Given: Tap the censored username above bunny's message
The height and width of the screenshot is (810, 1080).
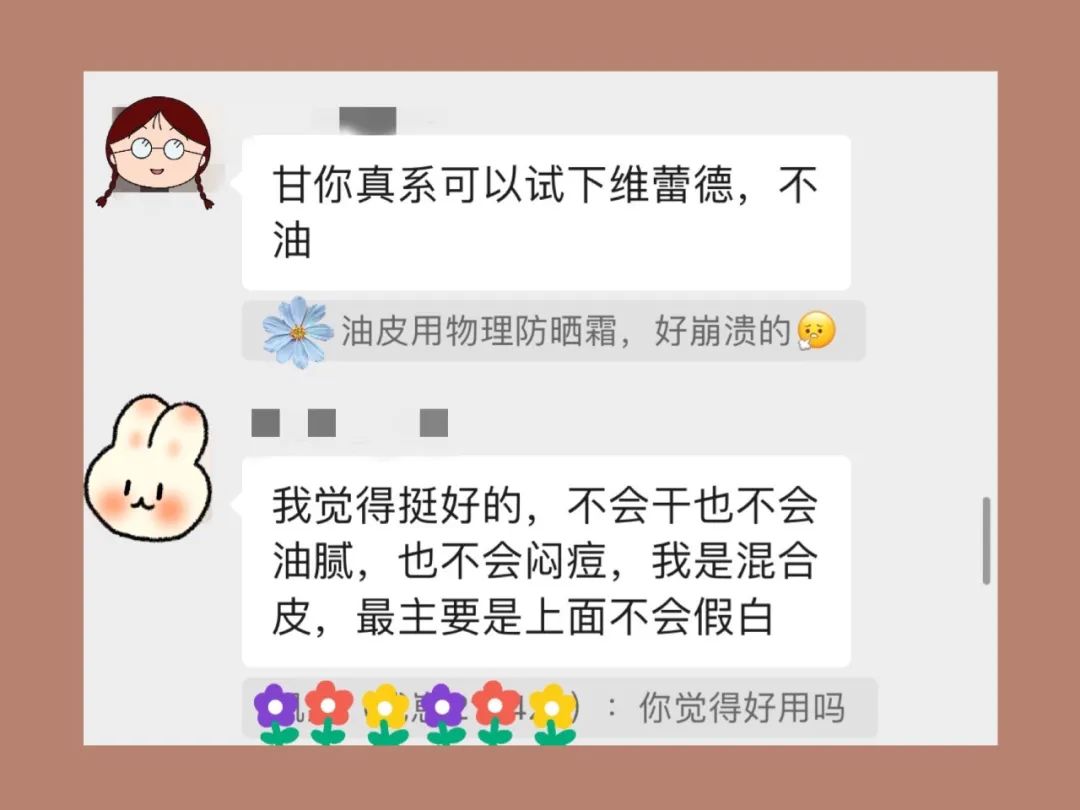Looking at the screenshot, I should click(350, 423).
